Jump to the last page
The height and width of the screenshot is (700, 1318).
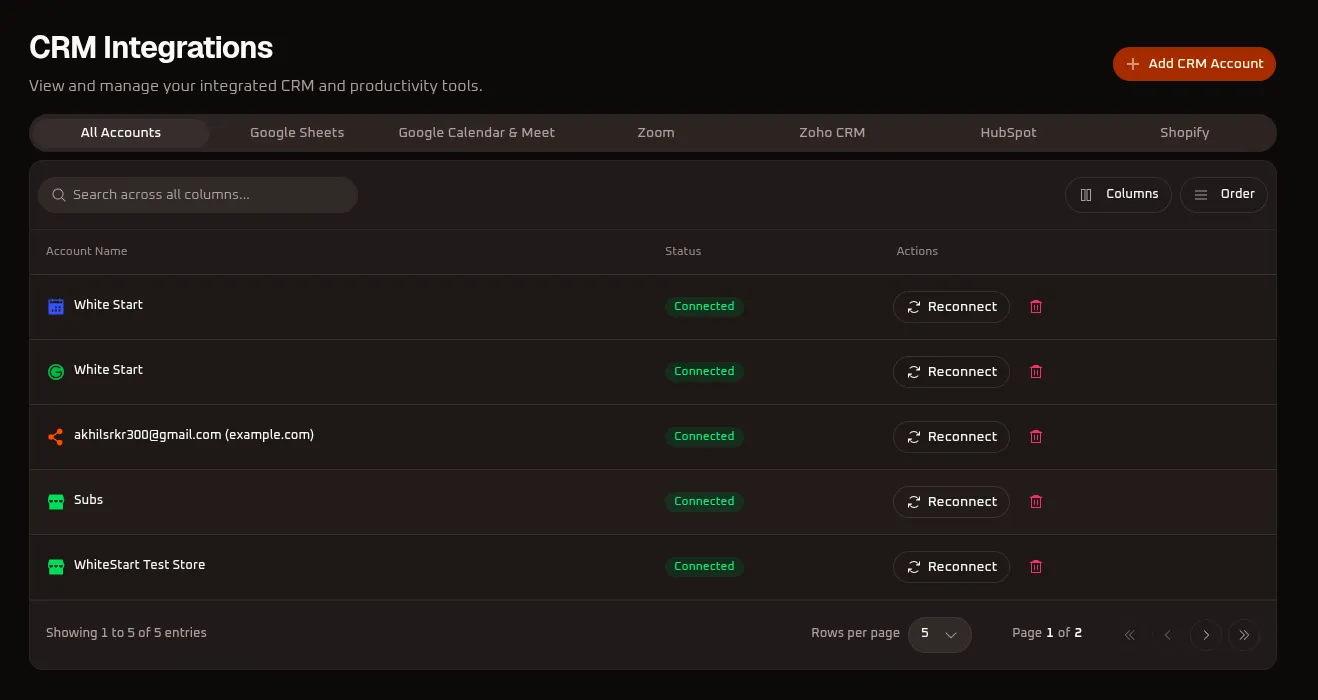(x=1244, y=635)
